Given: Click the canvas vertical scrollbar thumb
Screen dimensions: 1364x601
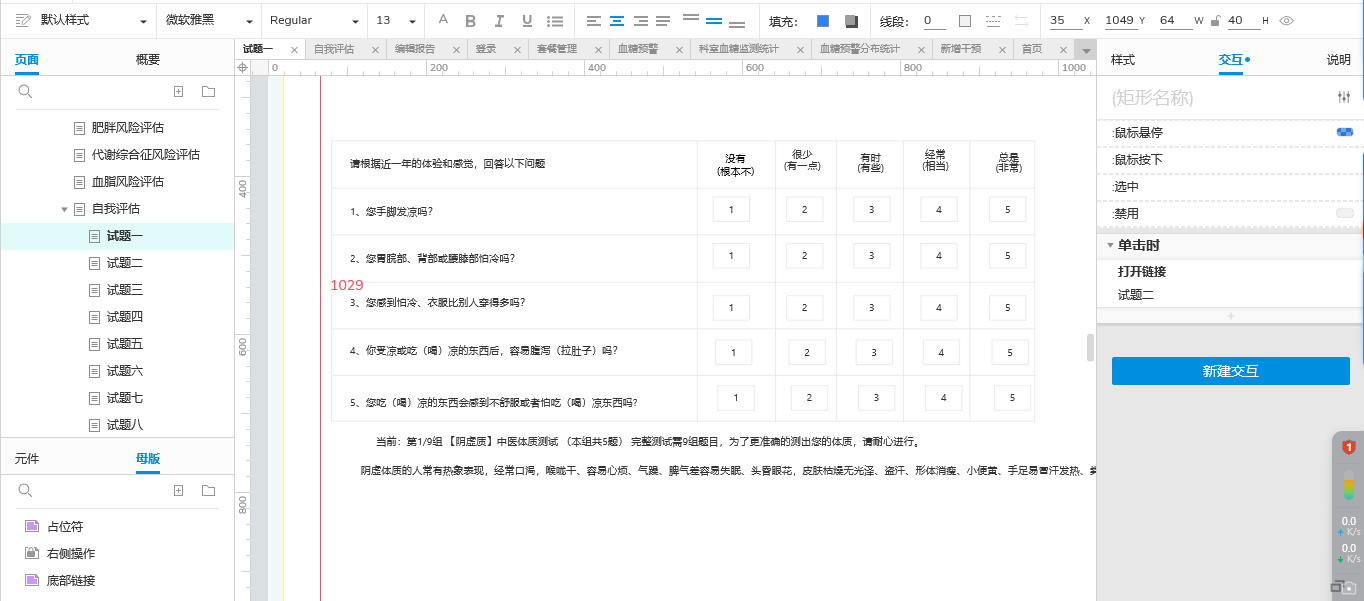Looking at the screenshot, I should click(x=1091, y=347).
